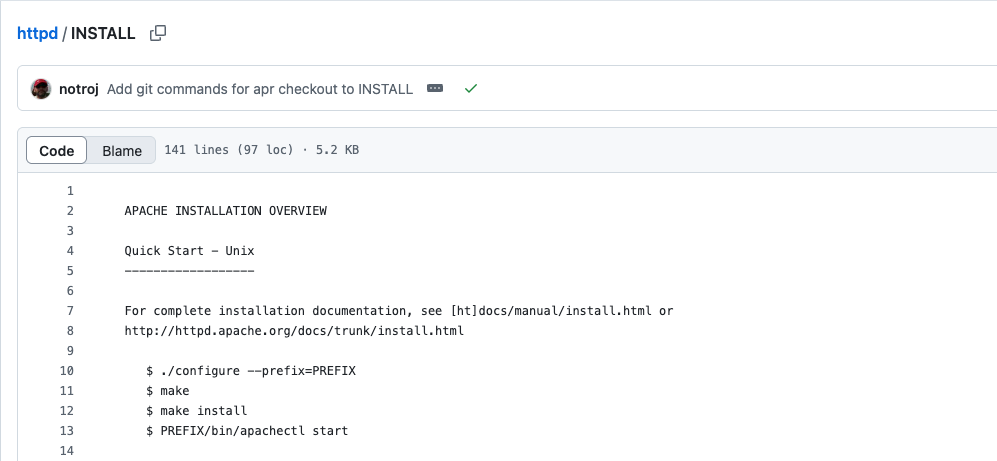Open the green check commit status icon
Viewport: 997px width, 461px height.
coord(471,89)
